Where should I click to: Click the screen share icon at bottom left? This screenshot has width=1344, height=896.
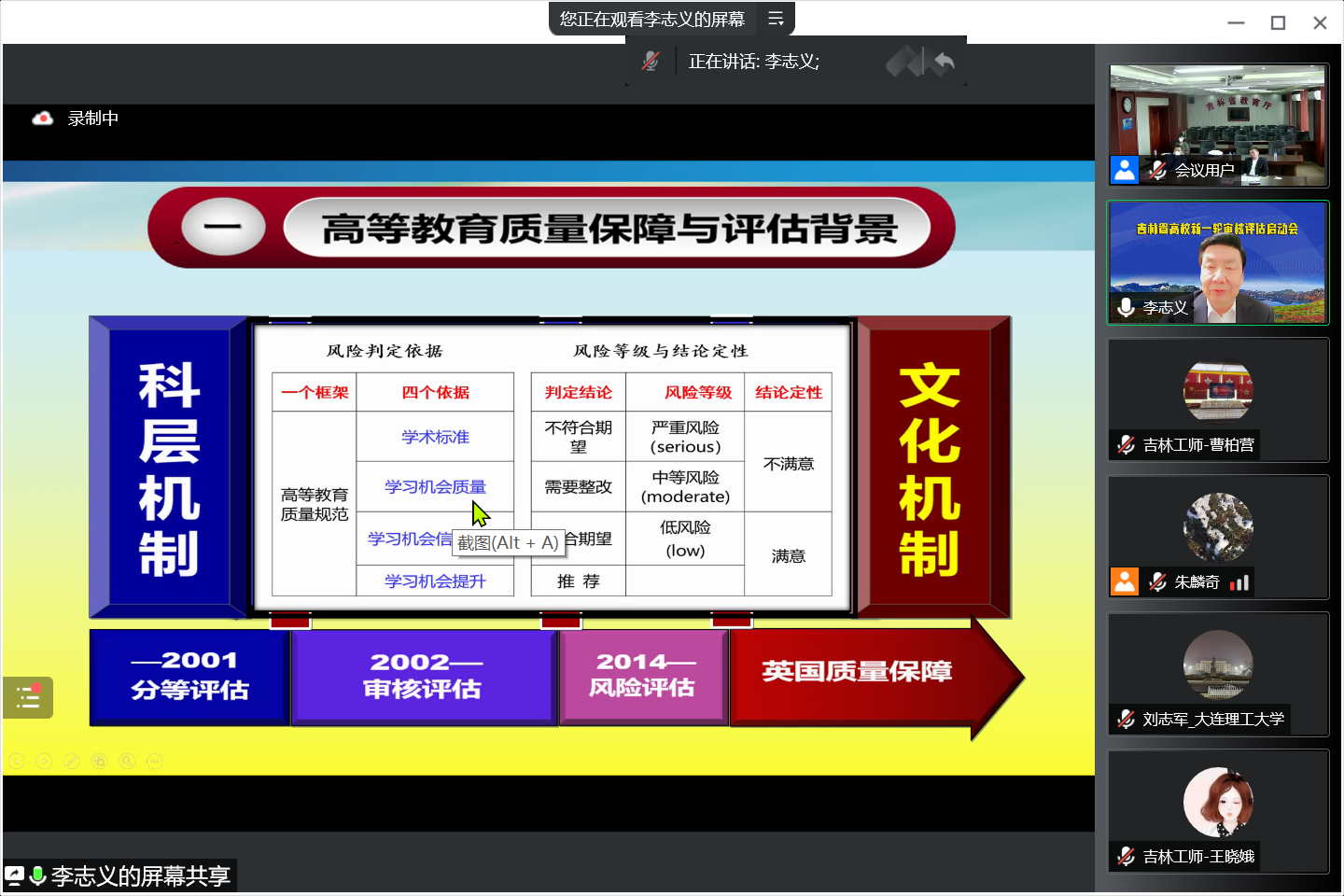tap(14, 875)
